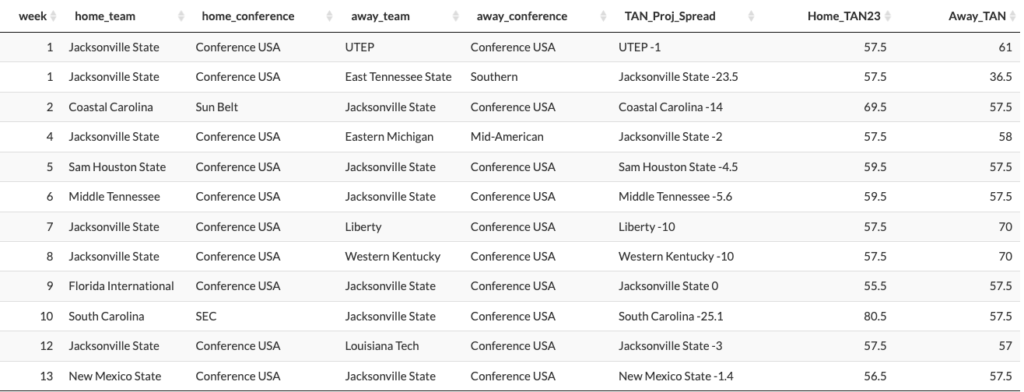Click the New Mexico State home team cell
Image resolution: width=1024 pixels, height=392 pixels.
[115, 376]
